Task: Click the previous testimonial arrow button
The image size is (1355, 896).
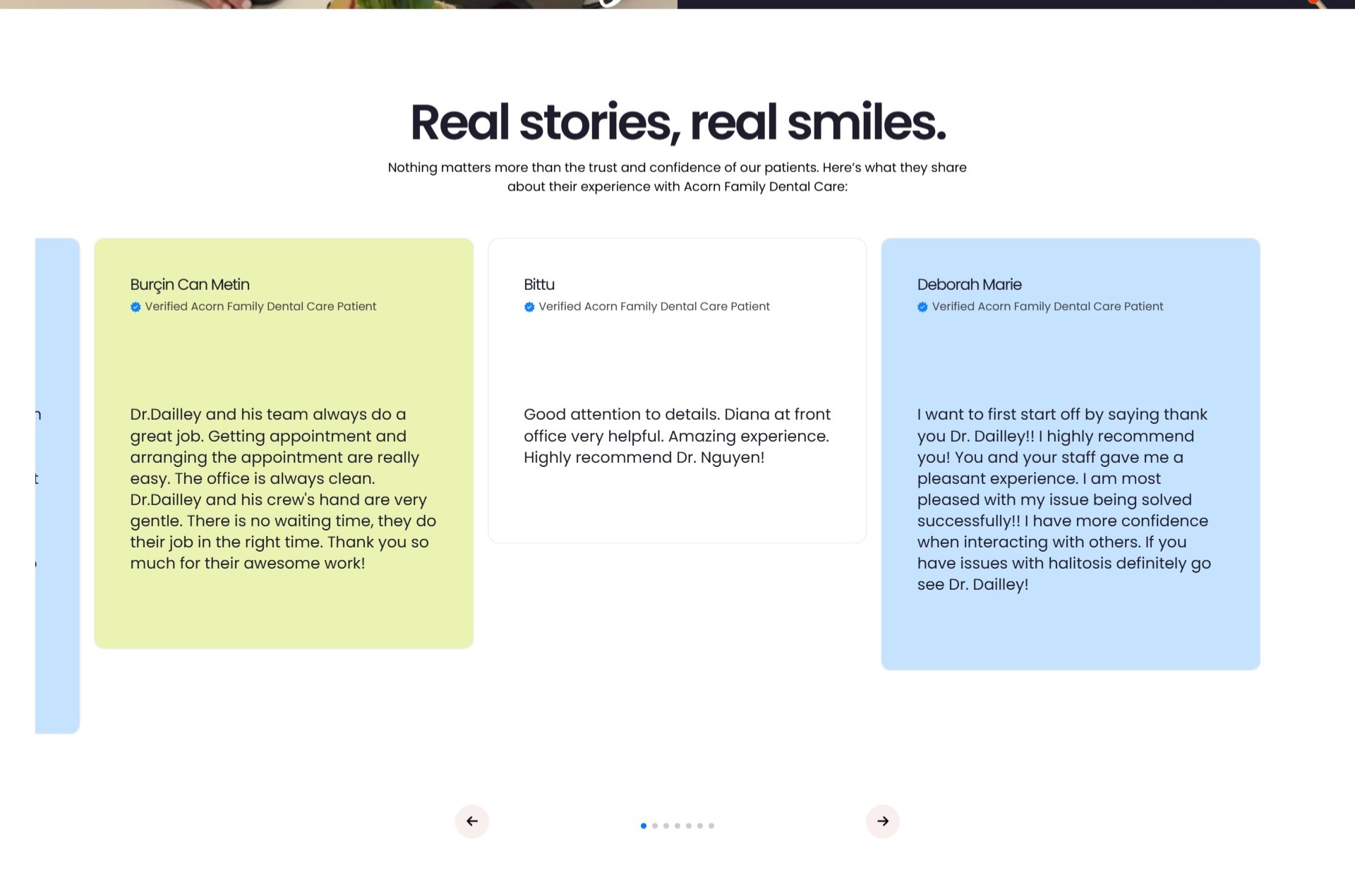Action: pos(471,821)
